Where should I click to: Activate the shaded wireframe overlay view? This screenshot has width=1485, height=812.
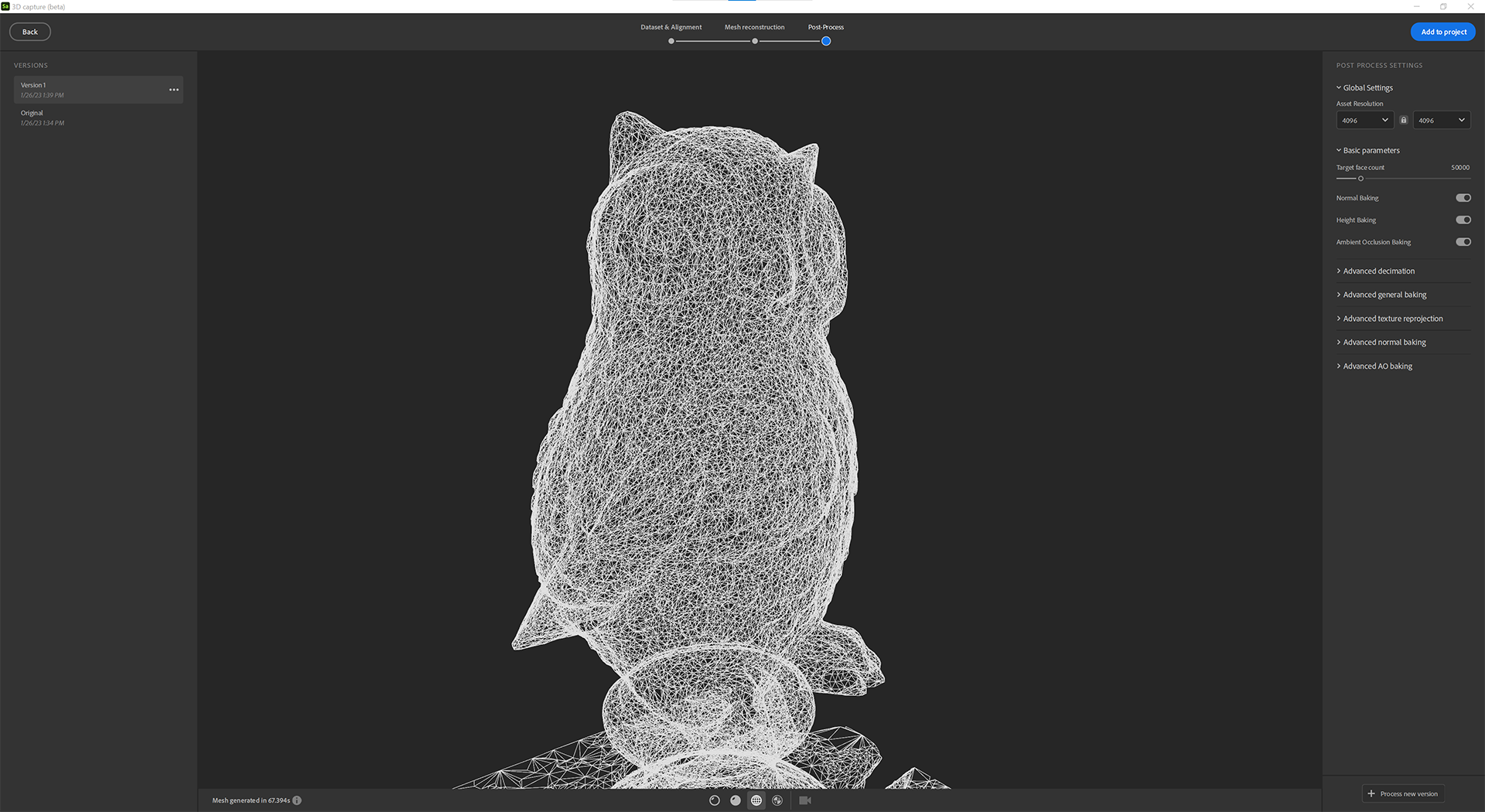(756, 800)
